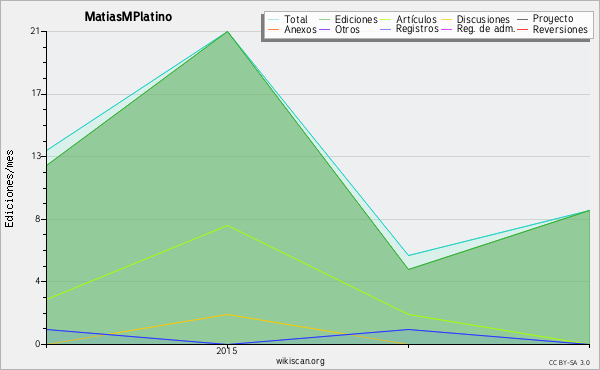This screenshot has height=370, width=600.
Task: Click the Artículos line peak above 2015
Action: (x=227, y=225)
